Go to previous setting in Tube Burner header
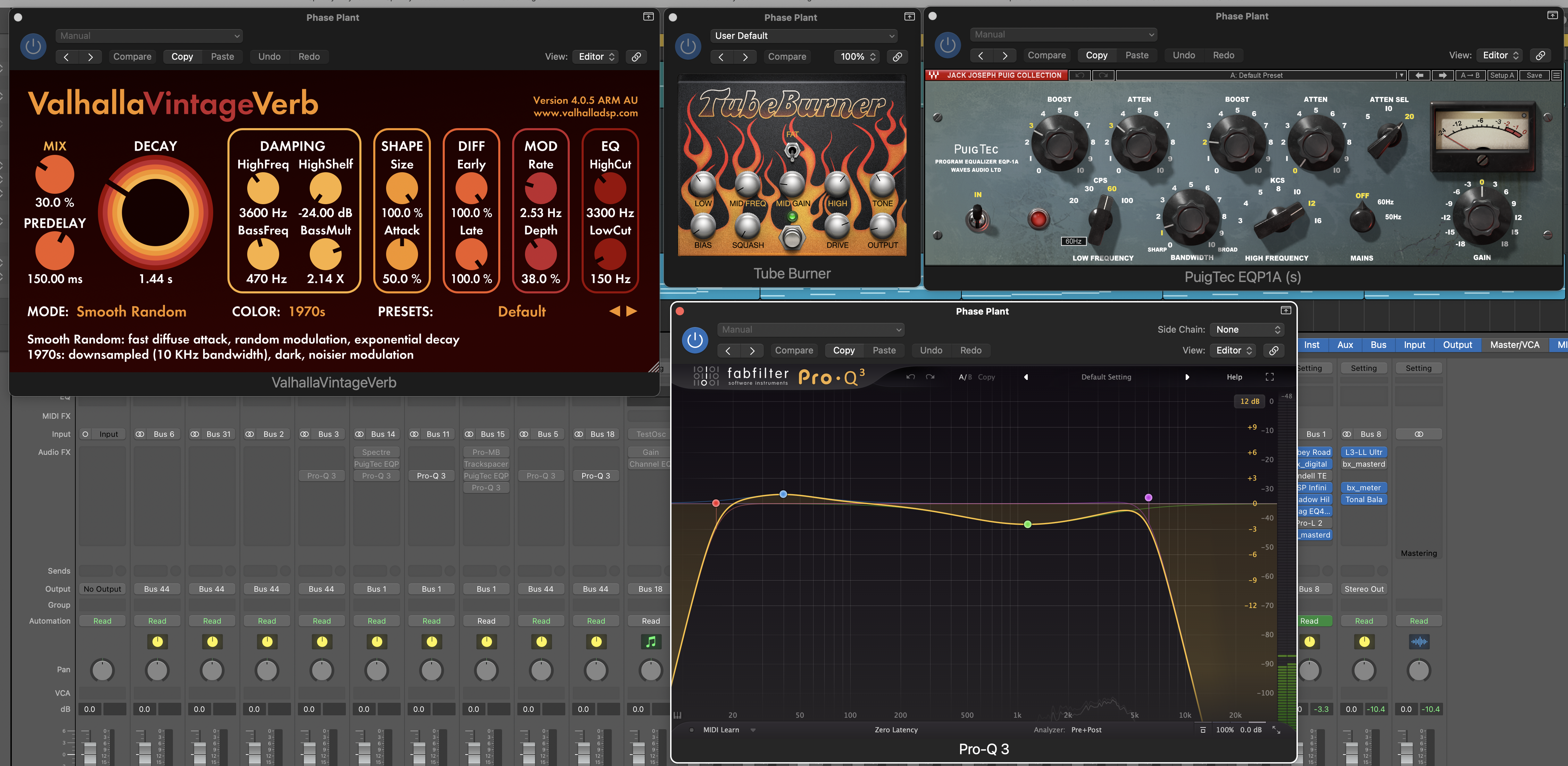Image resolution: width=1568 pixels, height=766 pixels. pos(721,57)
